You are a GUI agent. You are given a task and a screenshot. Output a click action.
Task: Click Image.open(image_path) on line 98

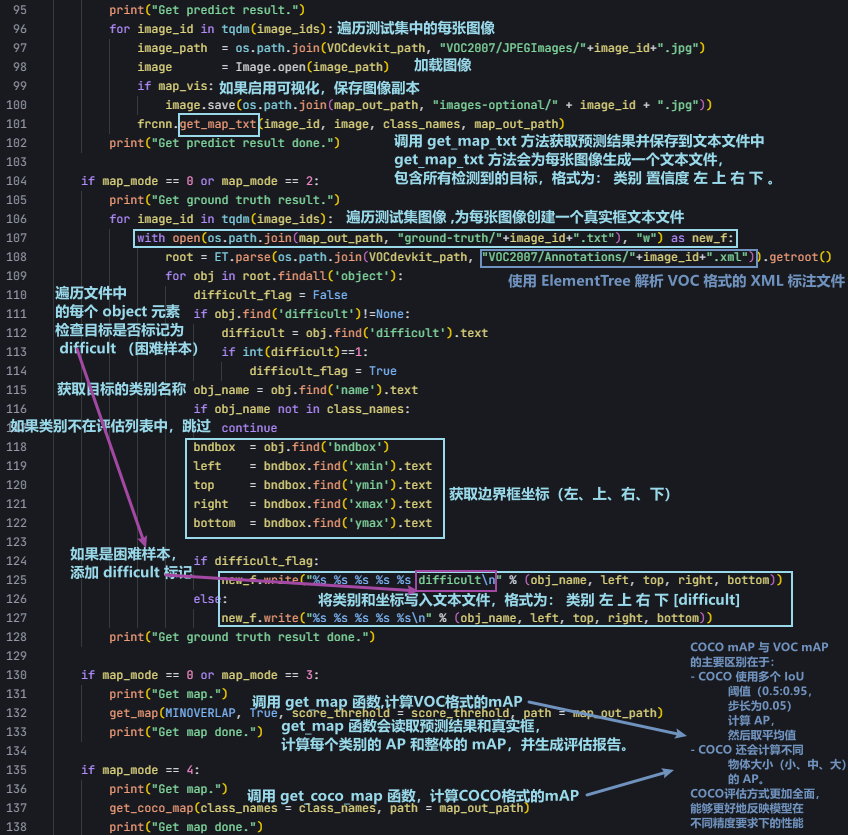312,67
